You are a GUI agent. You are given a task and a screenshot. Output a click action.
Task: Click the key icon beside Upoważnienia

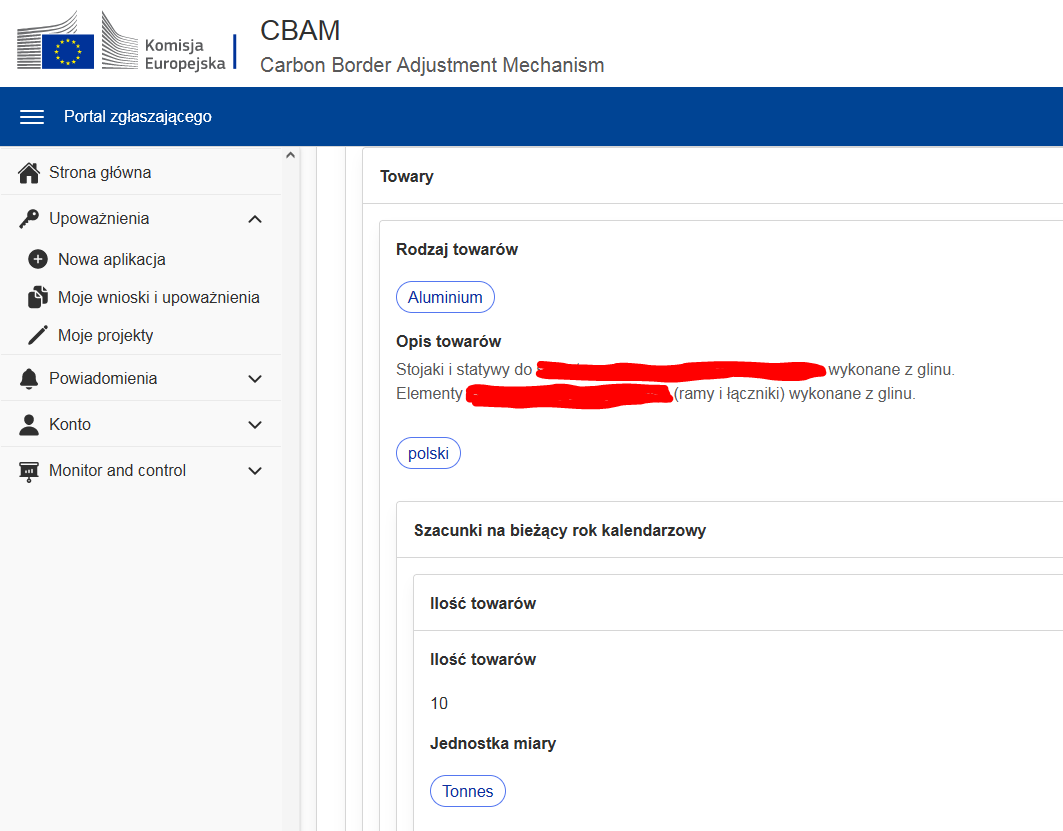point(28,219)
